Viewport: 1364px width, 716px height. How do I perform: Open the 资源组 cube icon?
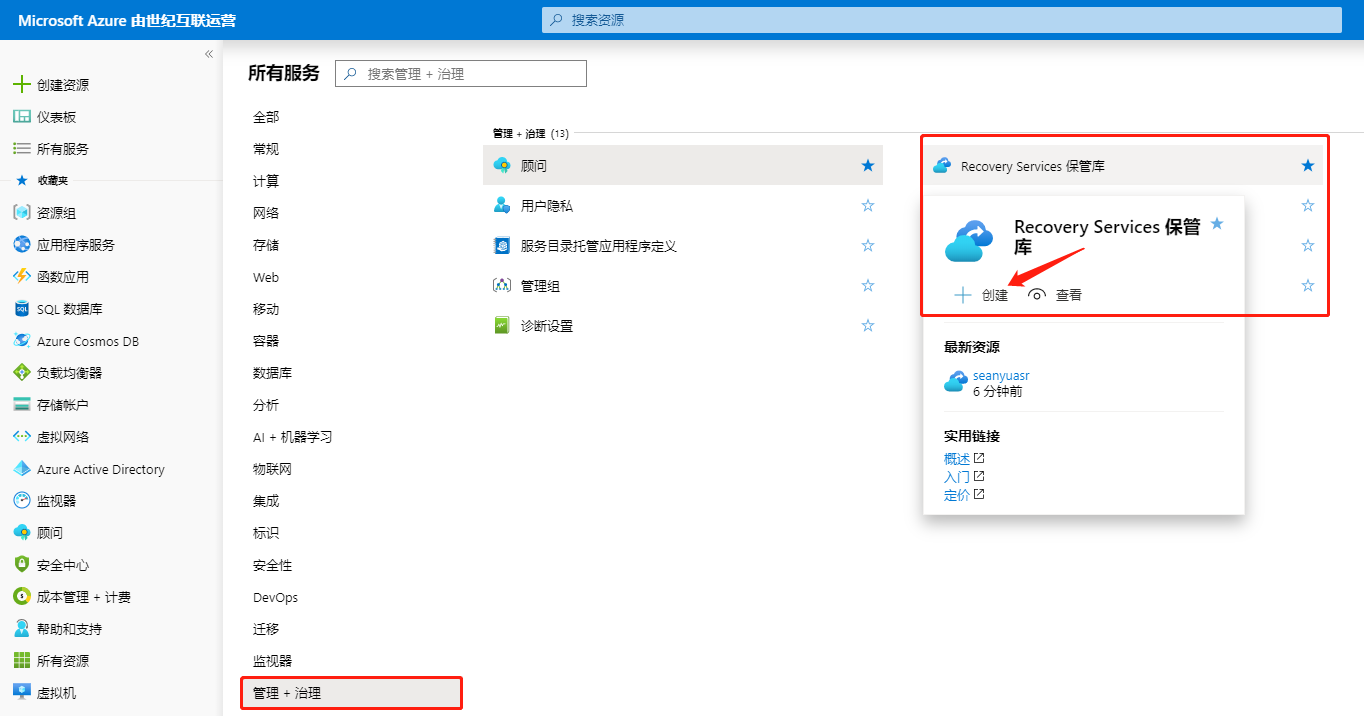22,212
